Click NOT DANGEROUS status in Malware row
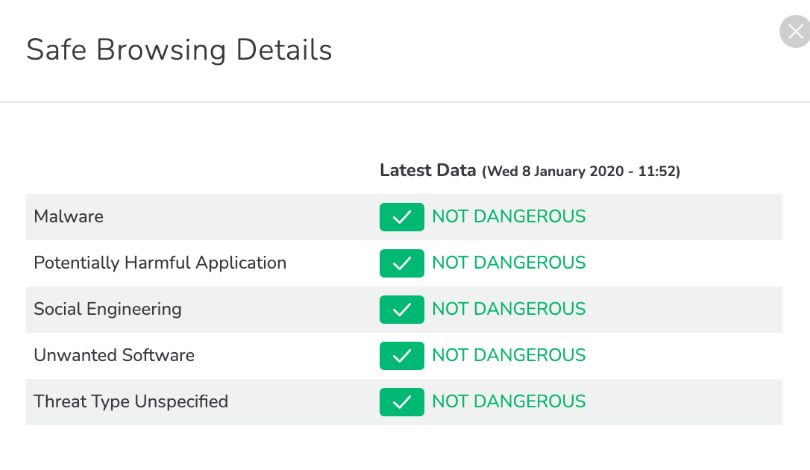The width and height of the screenshot is (810, 470). (509, 216)
